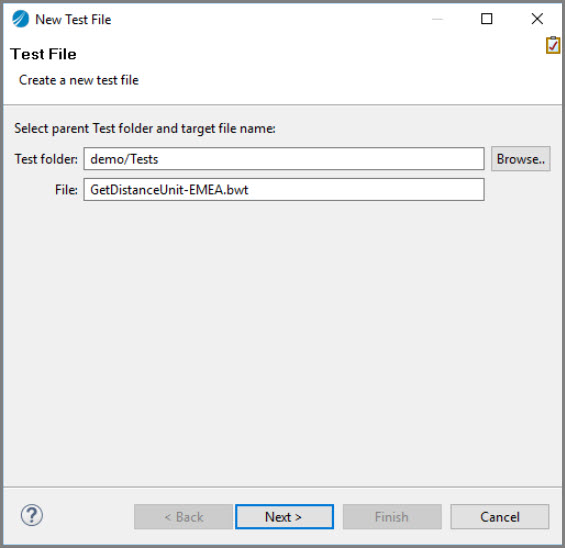565x548 pixels.
Task: Click the clipboard checkmark wizard icon
Action: [553, 45]
